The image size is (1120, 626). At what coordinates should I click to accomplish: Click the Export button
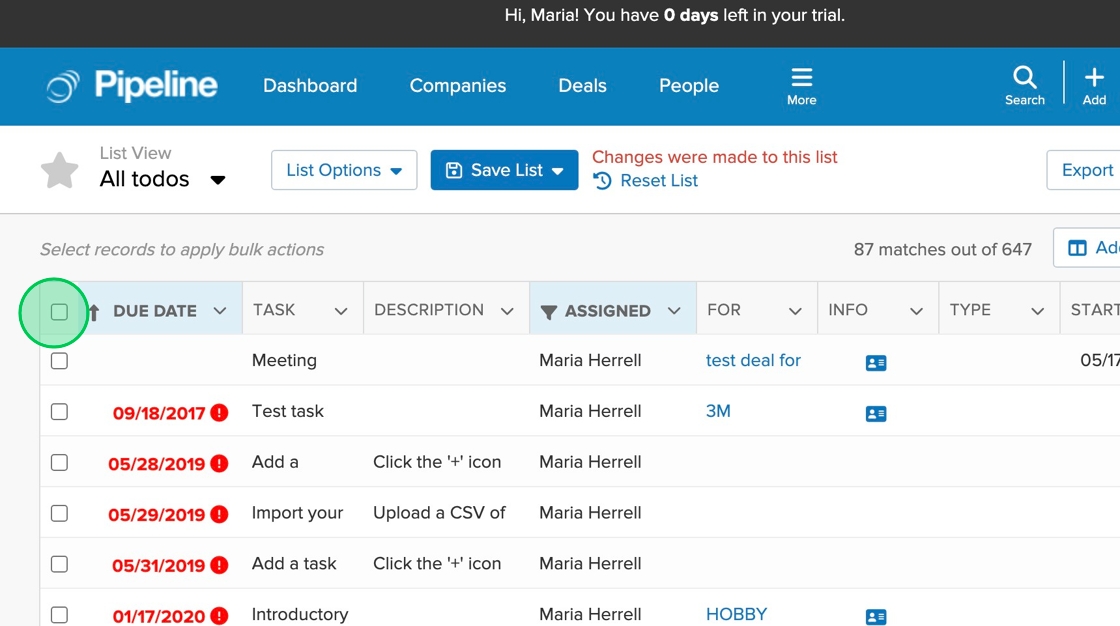[1086, 170]
